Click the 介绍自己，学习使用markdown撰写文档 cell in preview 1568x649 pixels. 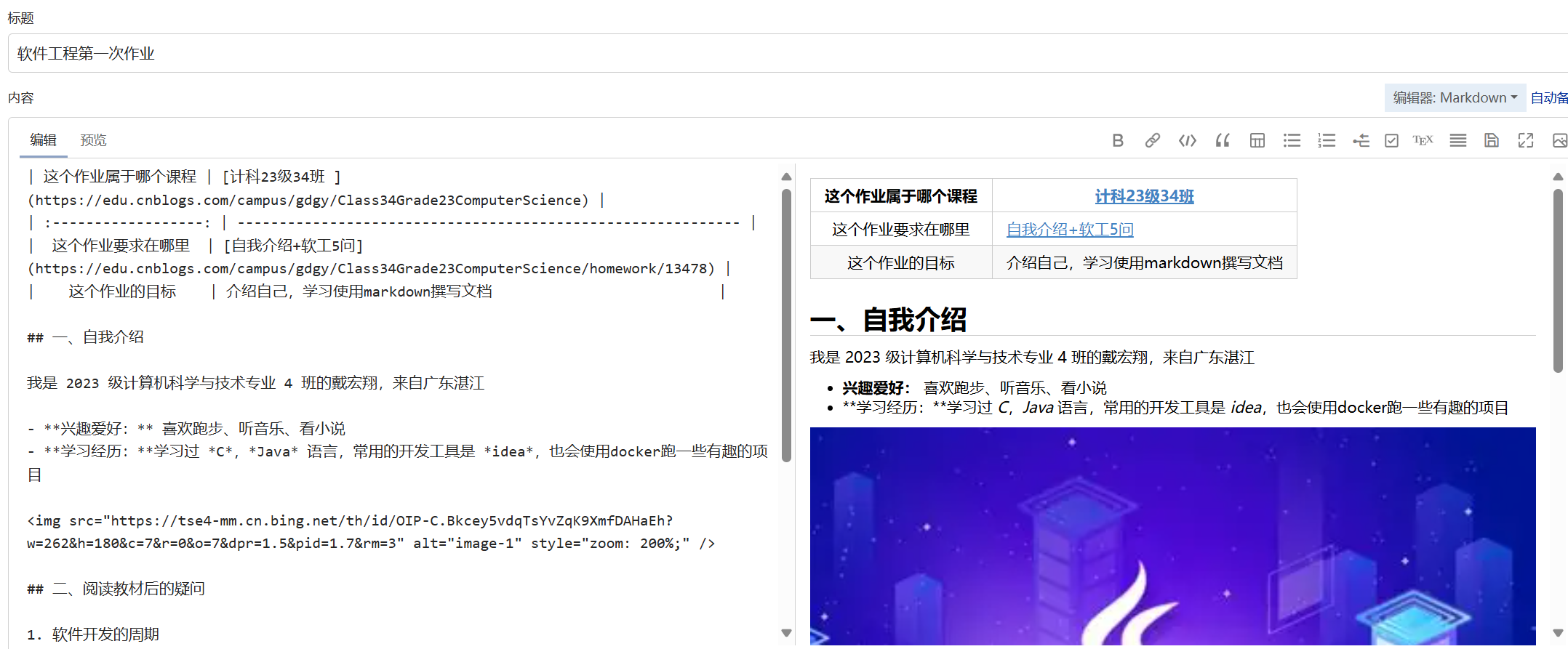click(1144, 263)
